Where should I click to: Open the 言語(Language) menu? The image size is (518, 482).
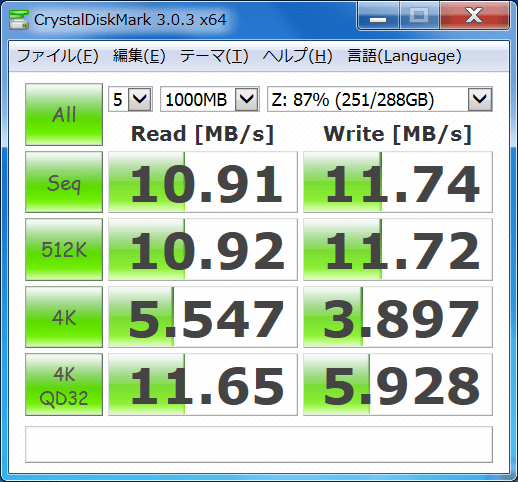point(404,56)
